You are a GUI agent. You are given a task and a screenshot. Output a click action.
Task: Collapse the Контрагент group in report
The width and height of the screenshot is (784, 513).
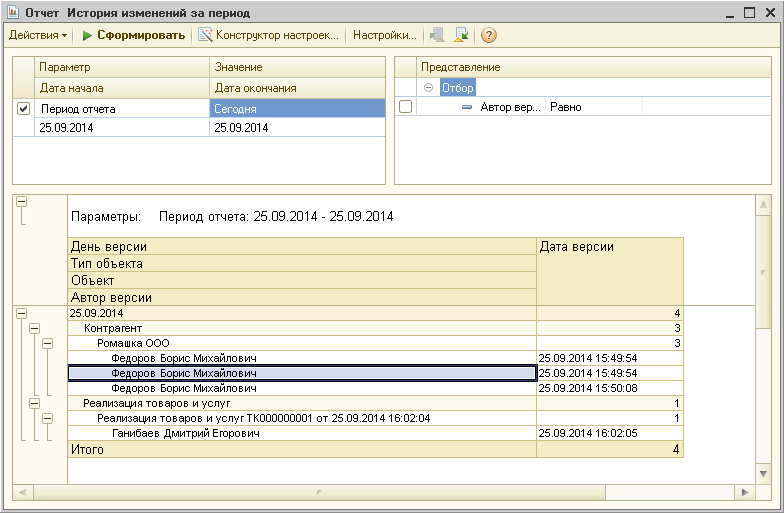click(34, 328)
